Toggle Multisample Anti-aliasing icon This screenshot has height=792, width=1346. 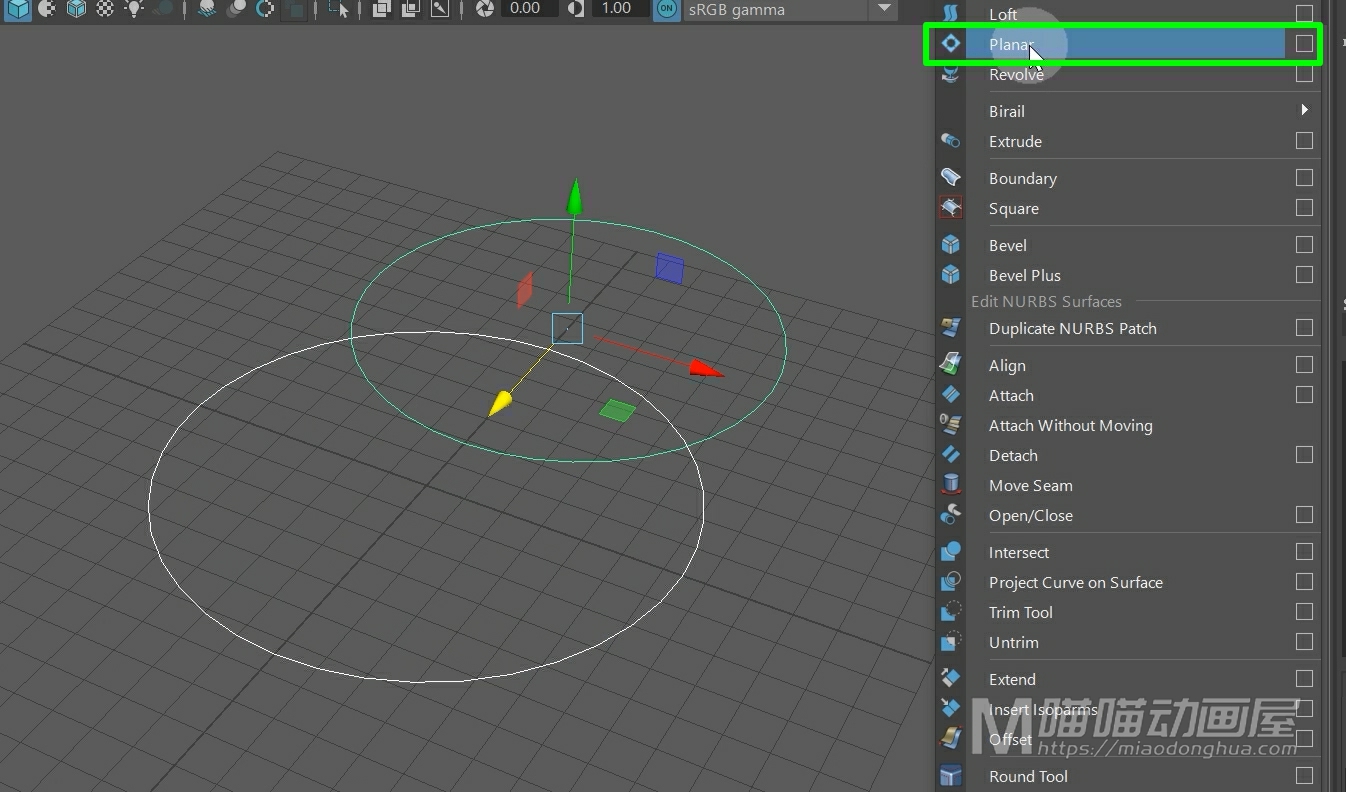(x=265, y=9)
